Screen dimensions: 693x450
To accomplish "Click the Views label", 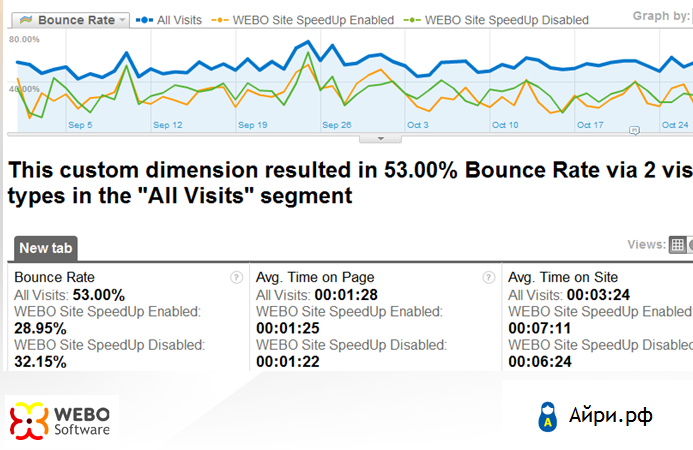I will (x=647, y=244).
